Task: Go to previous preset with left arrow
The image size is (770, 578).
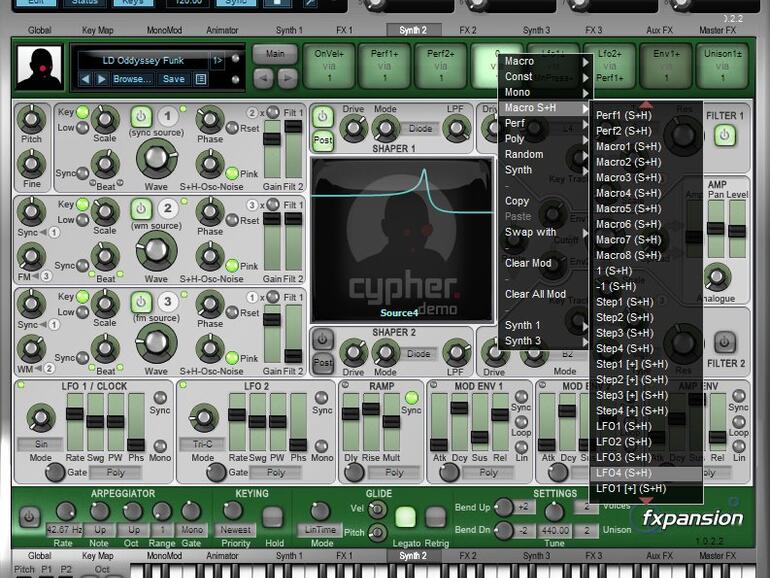Action: click(85, 79)
